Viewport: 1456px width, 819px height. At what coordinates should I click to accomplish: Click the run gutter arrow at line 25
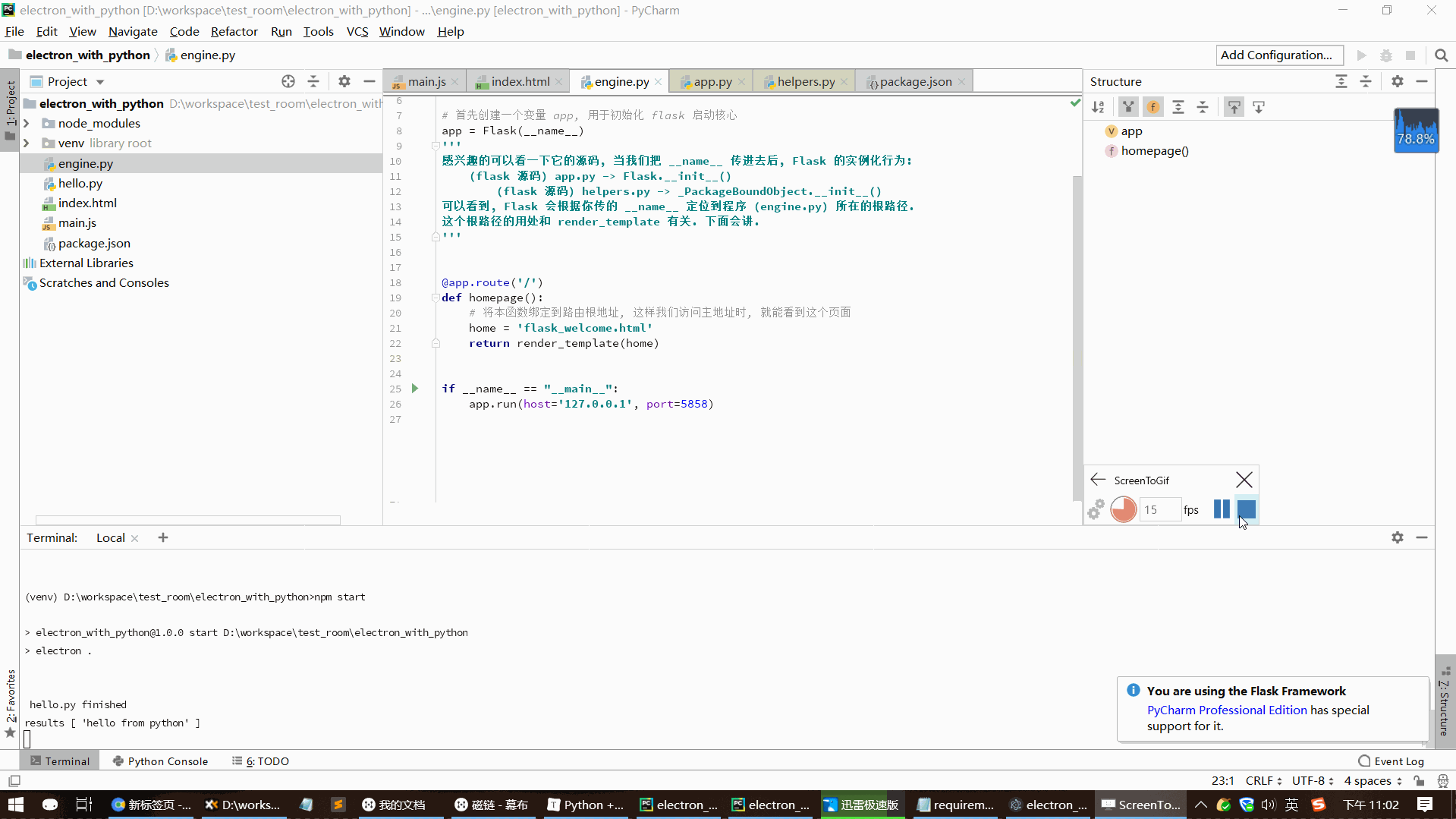coord(415,389)
